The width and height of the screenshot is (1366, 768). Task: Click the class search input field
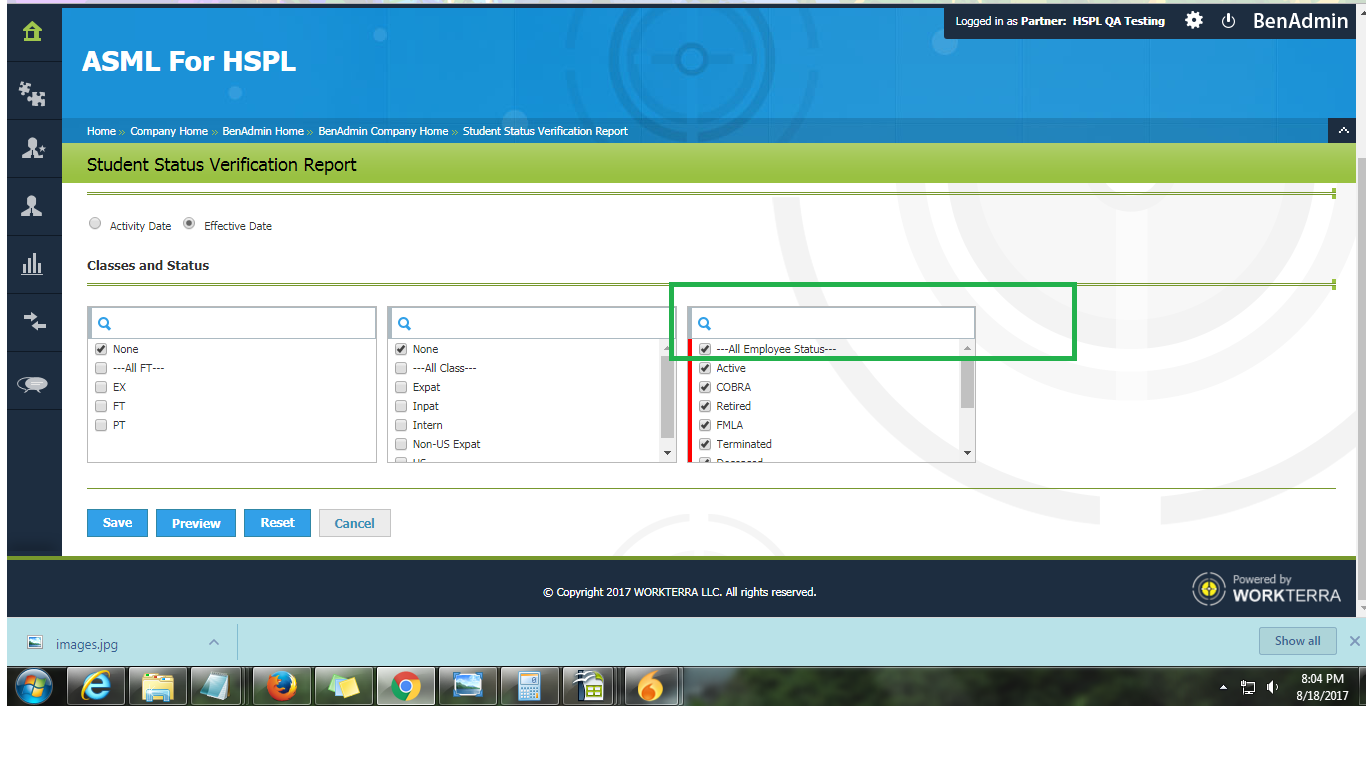[x=531, y=322]
